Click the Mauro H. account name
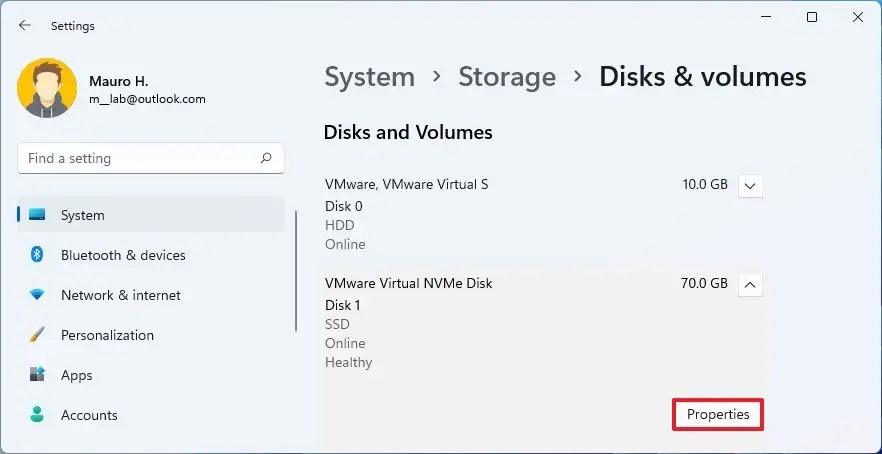Image resolution: width=882 pixels, height=454 pixels. [119, 82]
